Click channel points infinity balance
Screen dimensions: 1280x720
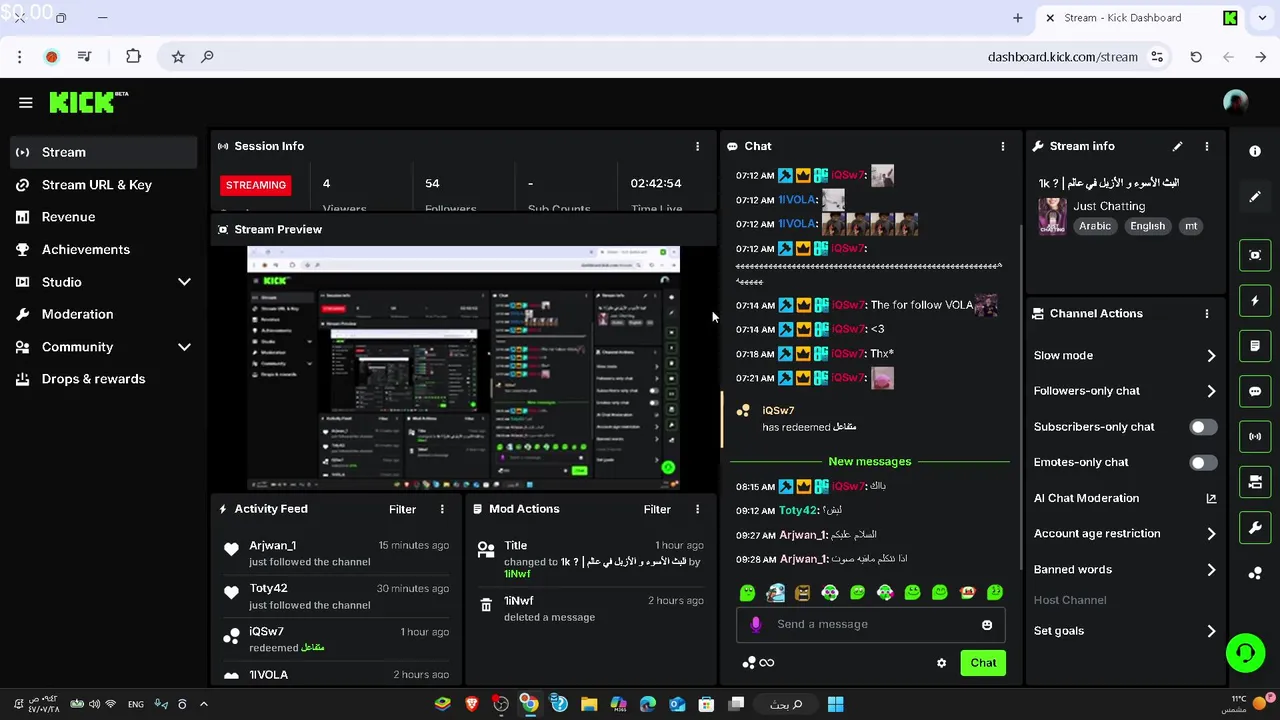[x=758, y=663]
